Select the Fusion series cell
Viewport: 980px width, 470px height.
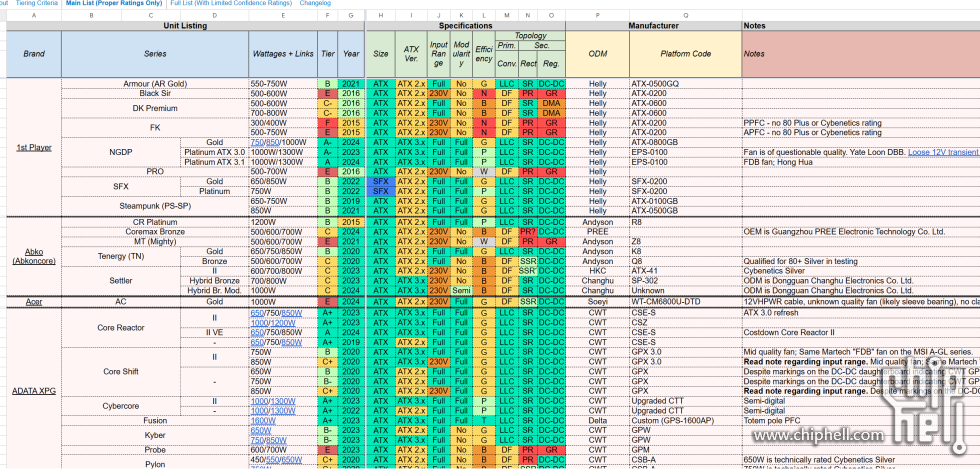(155, 421)
